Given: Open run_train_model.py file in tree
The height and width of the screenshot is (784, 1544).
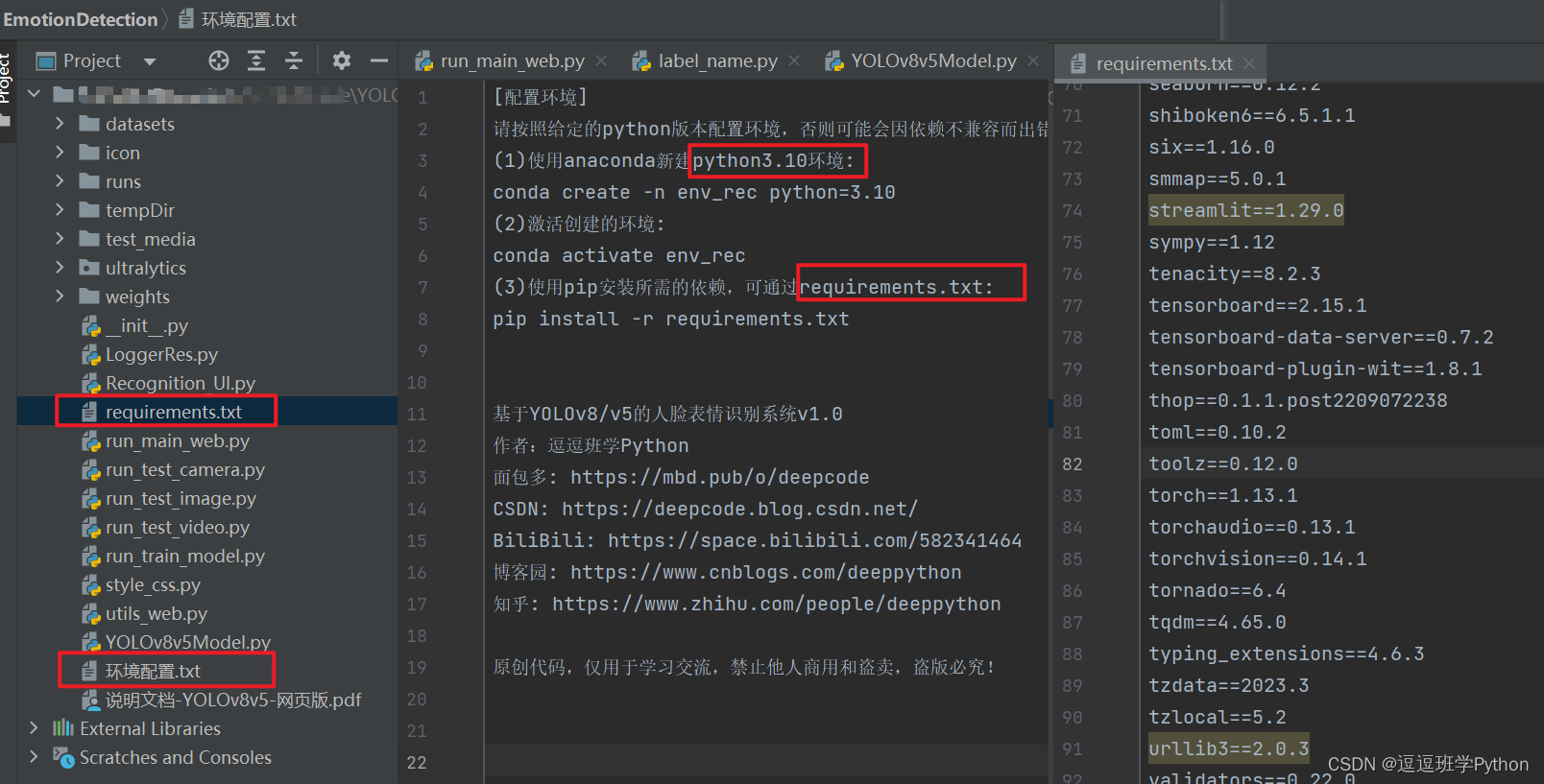Looking at the screenshot, I should tap(184, 556).
